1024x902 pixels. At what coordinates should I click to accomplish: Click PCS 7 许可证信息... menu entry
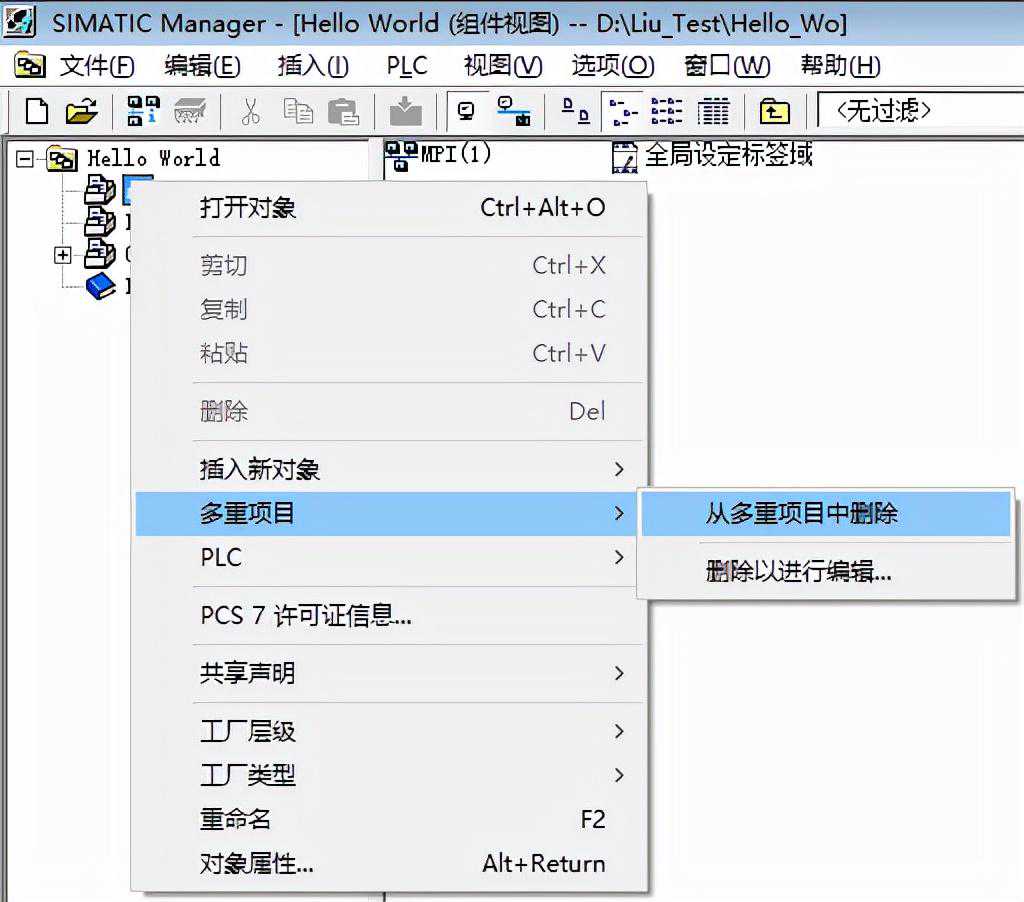pos(306,616)
